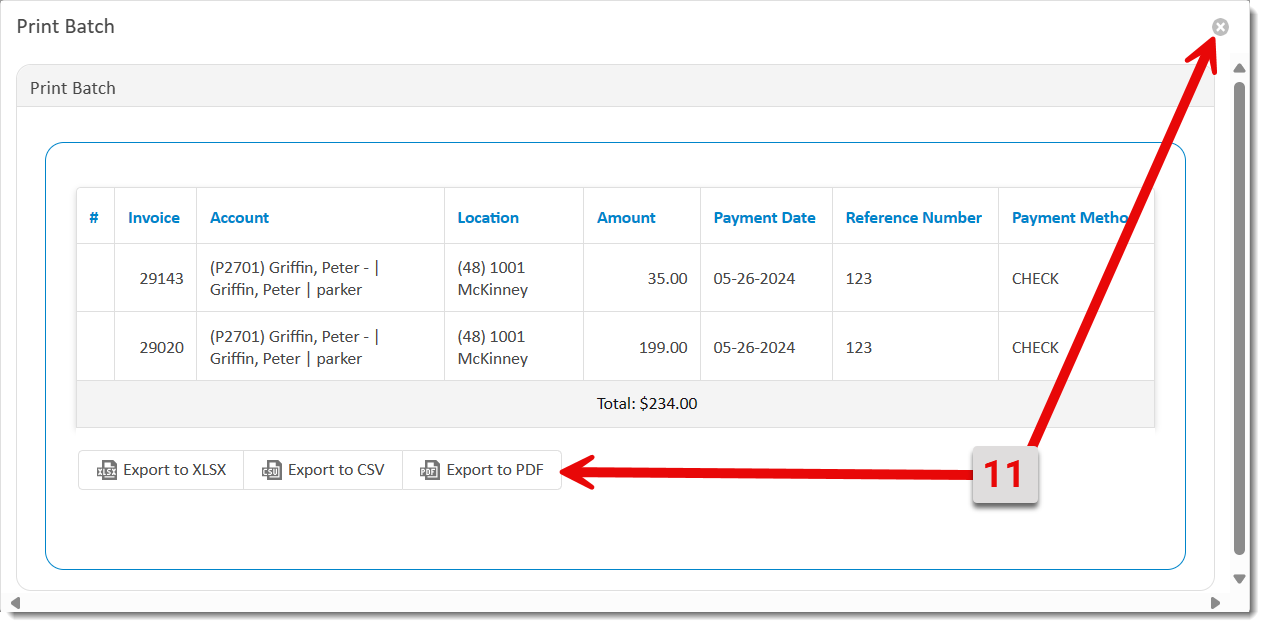1265x627 pixels.
Task: Sort by the Reference Number column header
Action: click(x=913, y=217)
